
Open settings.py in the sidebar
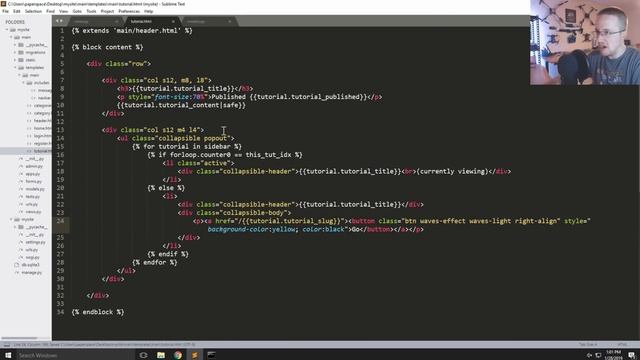coord(36,242)
